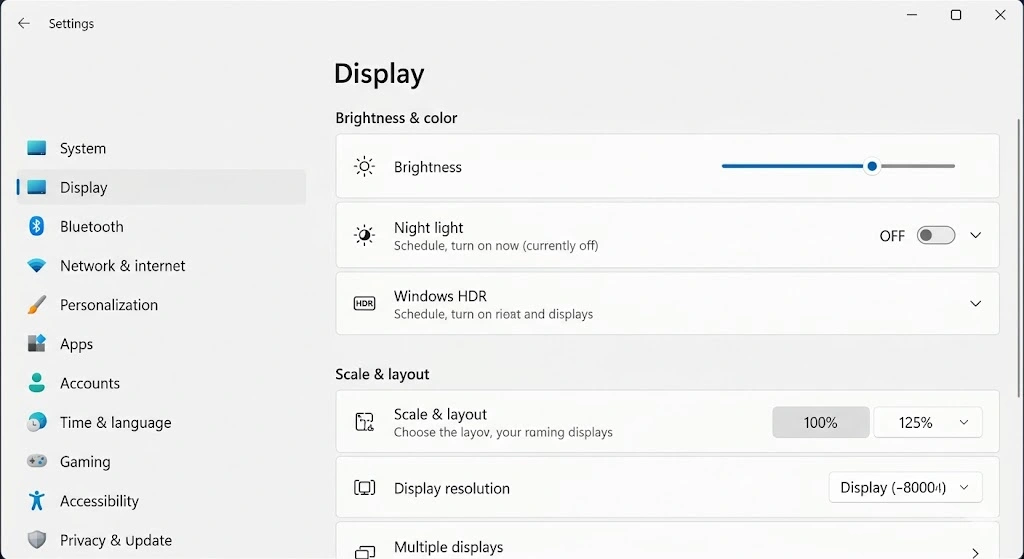Click the Scale & layout row icon
Screen dimensions: 1024x559
point(364,422)
